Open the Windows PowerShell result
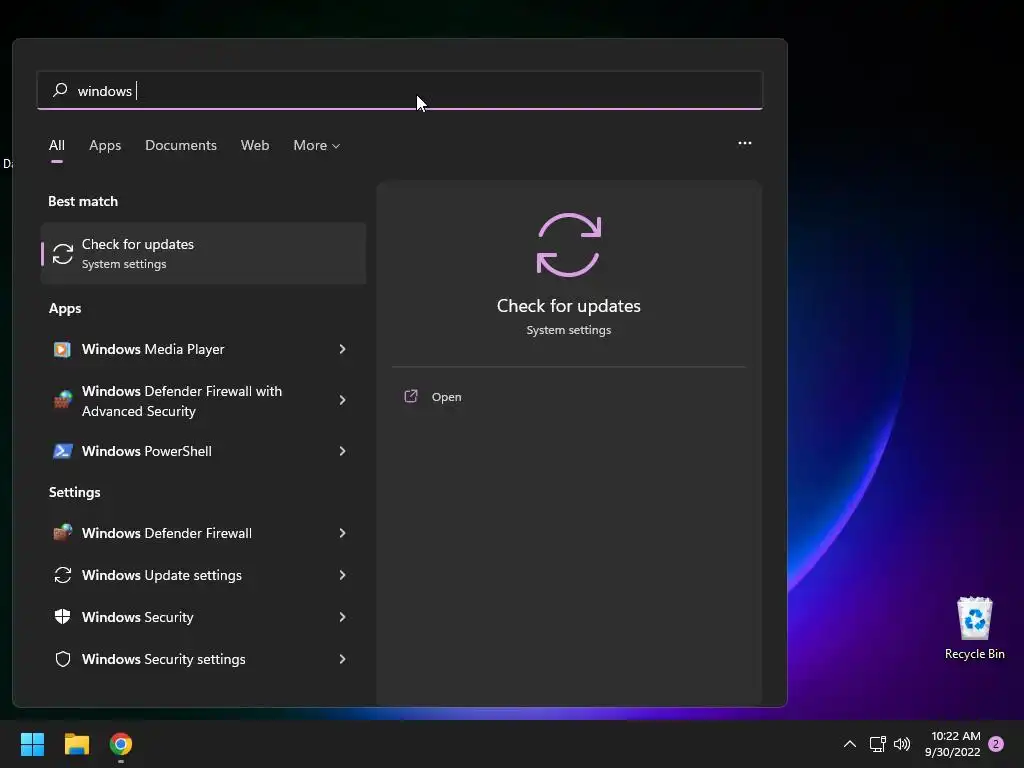1024x768 pixels. click(203, 451)
